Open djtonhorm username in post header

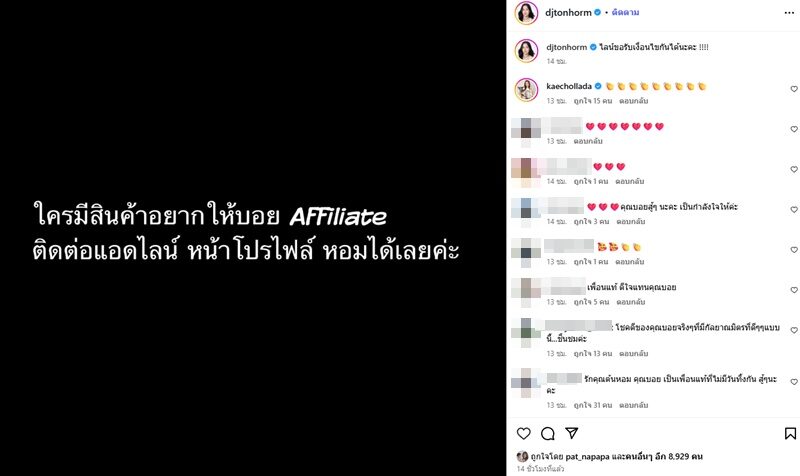pos(568,12)
